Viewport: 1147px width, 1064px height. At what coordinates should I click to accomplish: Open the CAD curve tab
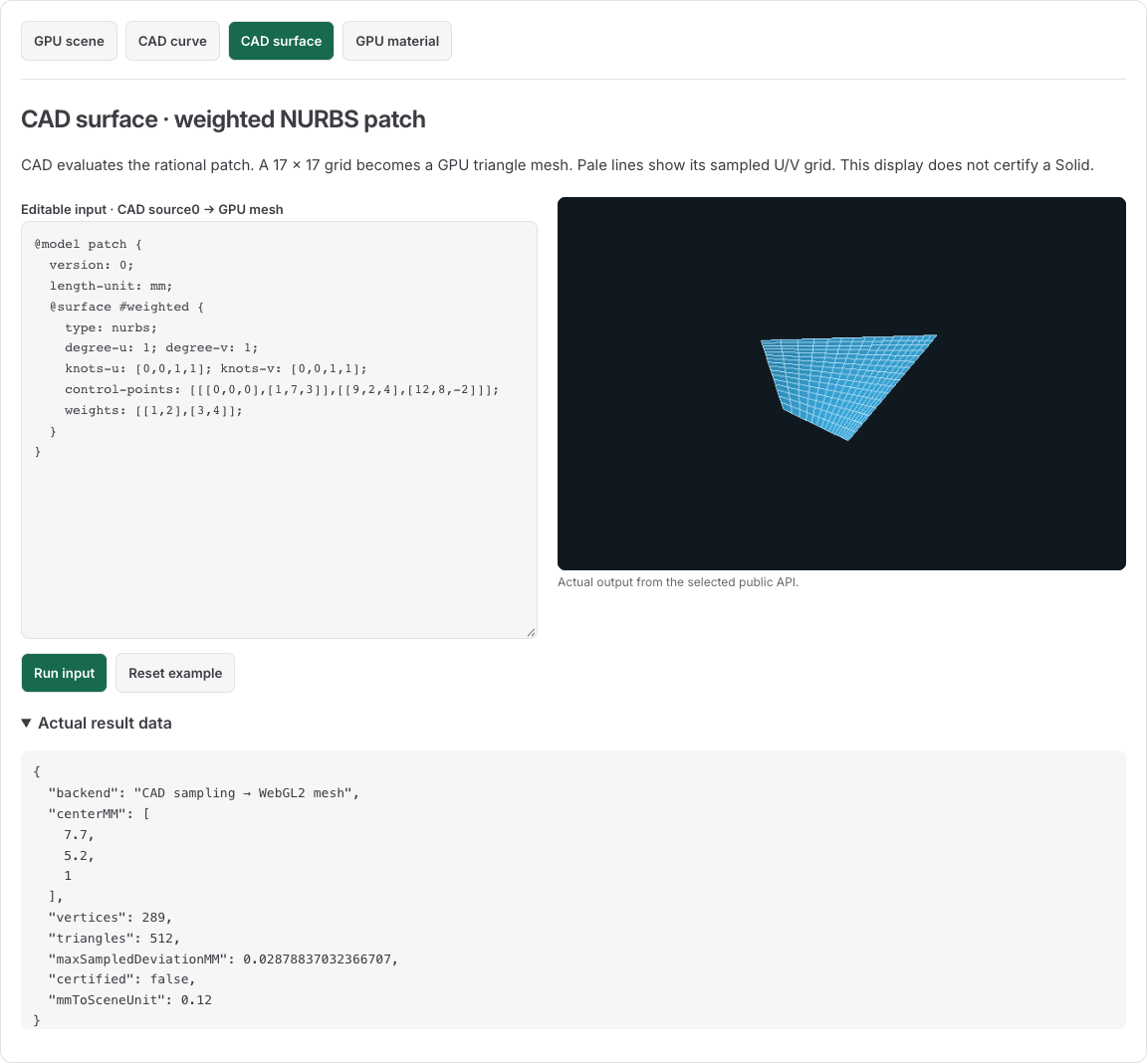pos(172,41)
